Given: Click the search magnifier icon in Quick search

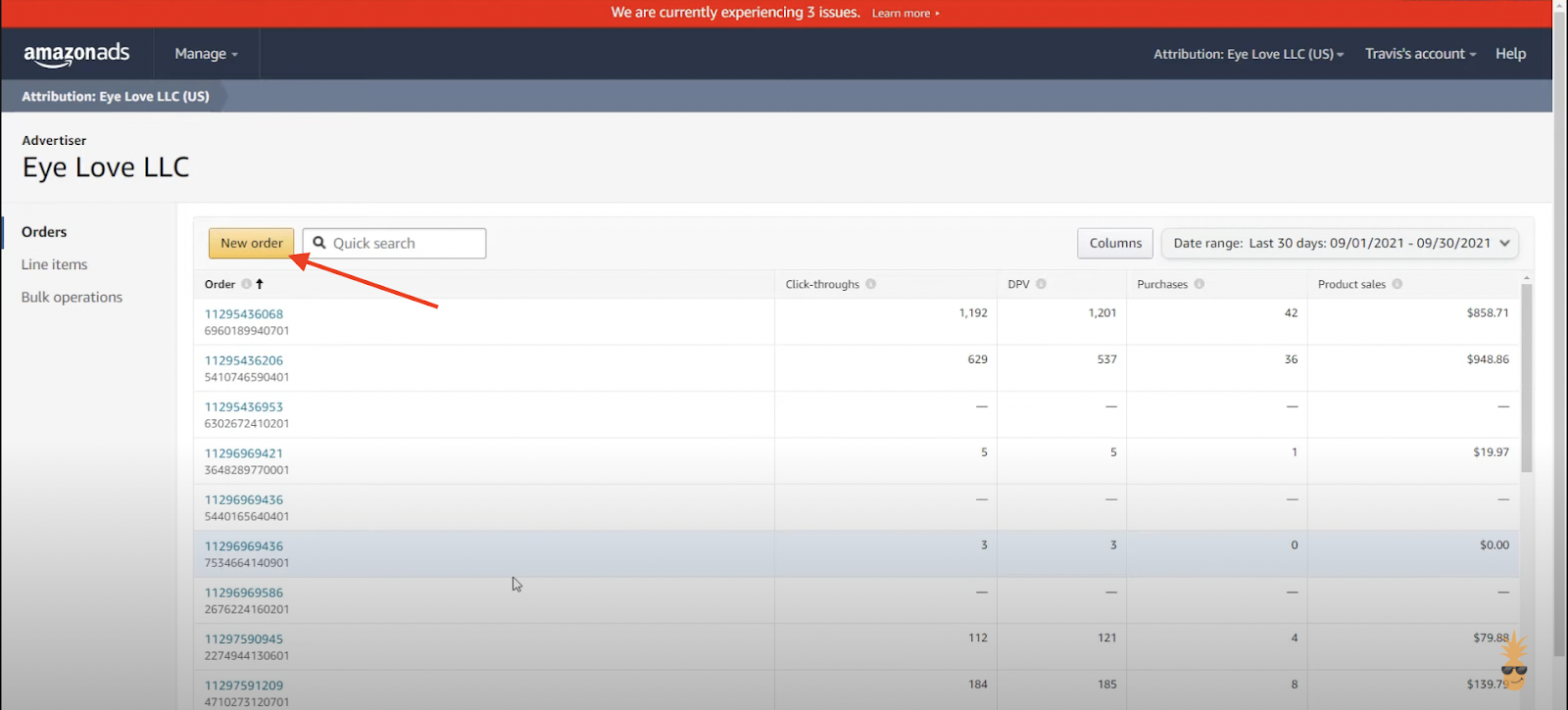Looking at the screenshot, I should pyautogui.click(x=319, y=243).
